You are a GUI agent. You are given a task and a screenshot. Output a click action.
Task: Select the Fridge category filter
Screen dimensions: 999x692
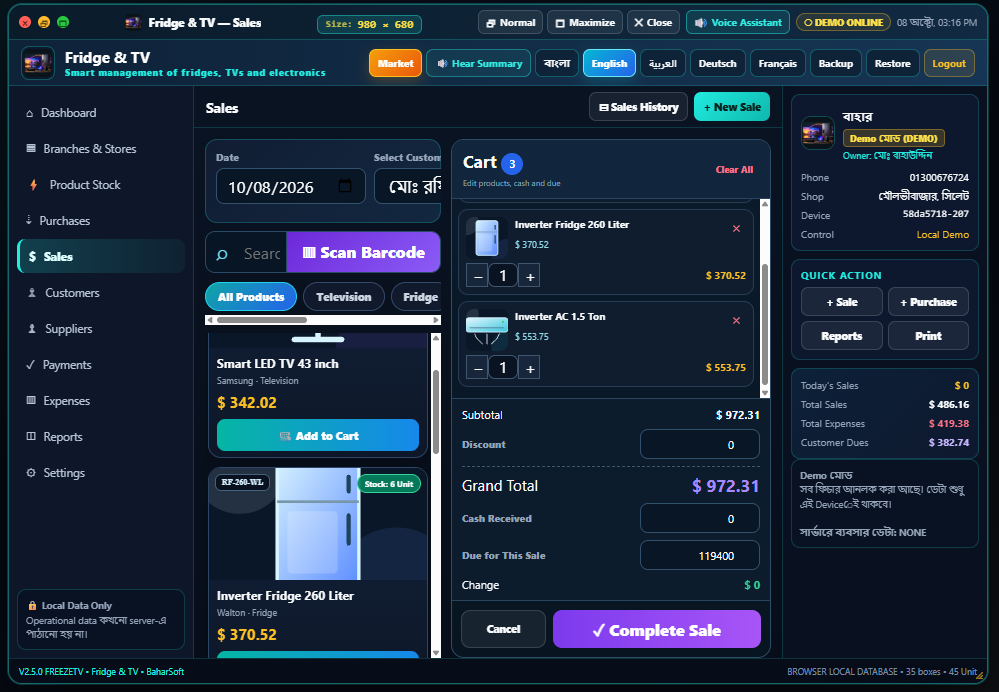(x=416, y=297)
